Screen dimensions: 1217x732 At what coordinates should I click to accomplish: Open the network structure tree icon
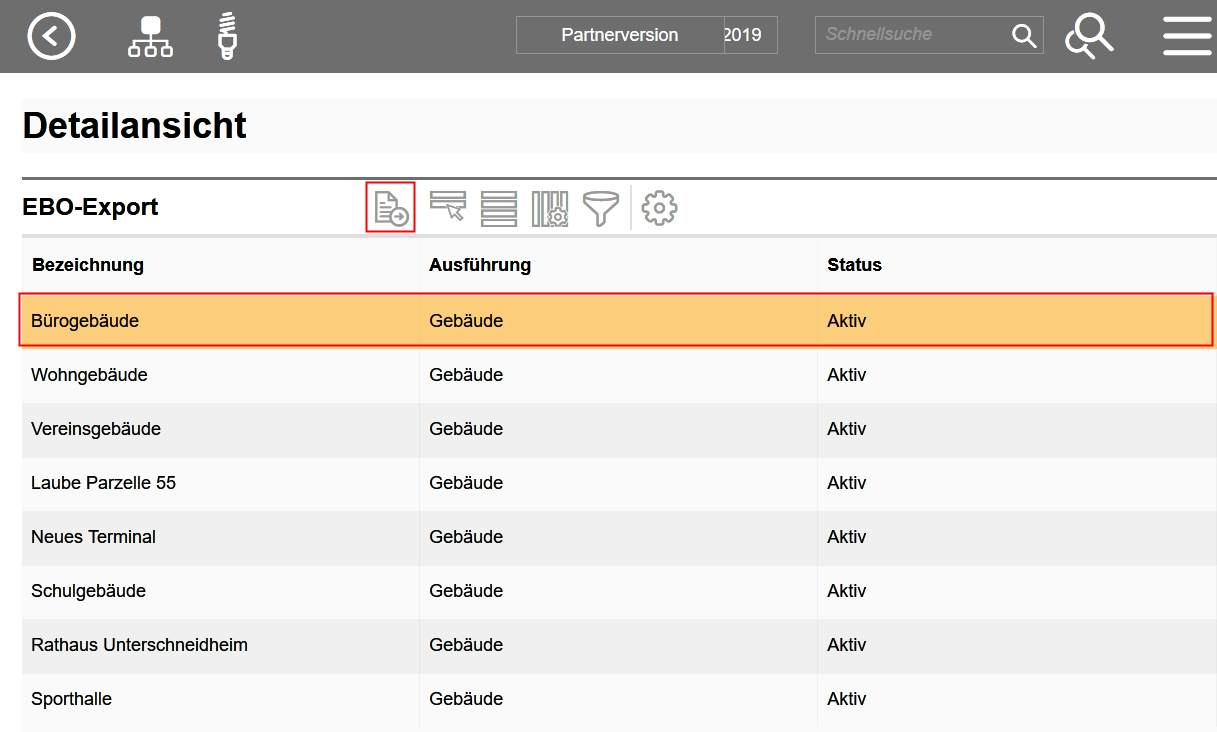[x=150, y=36]
